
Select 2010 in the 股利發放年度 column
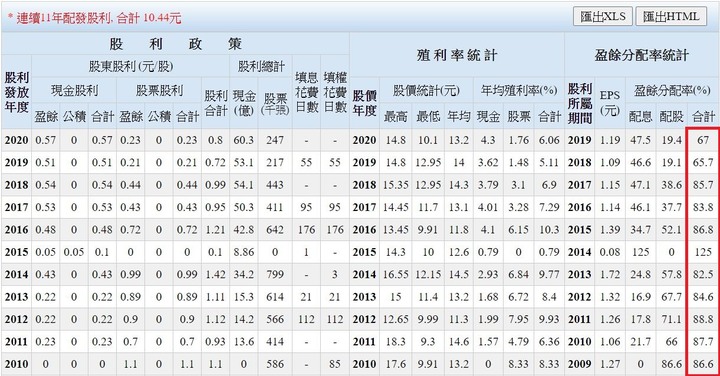pos(17,364)
